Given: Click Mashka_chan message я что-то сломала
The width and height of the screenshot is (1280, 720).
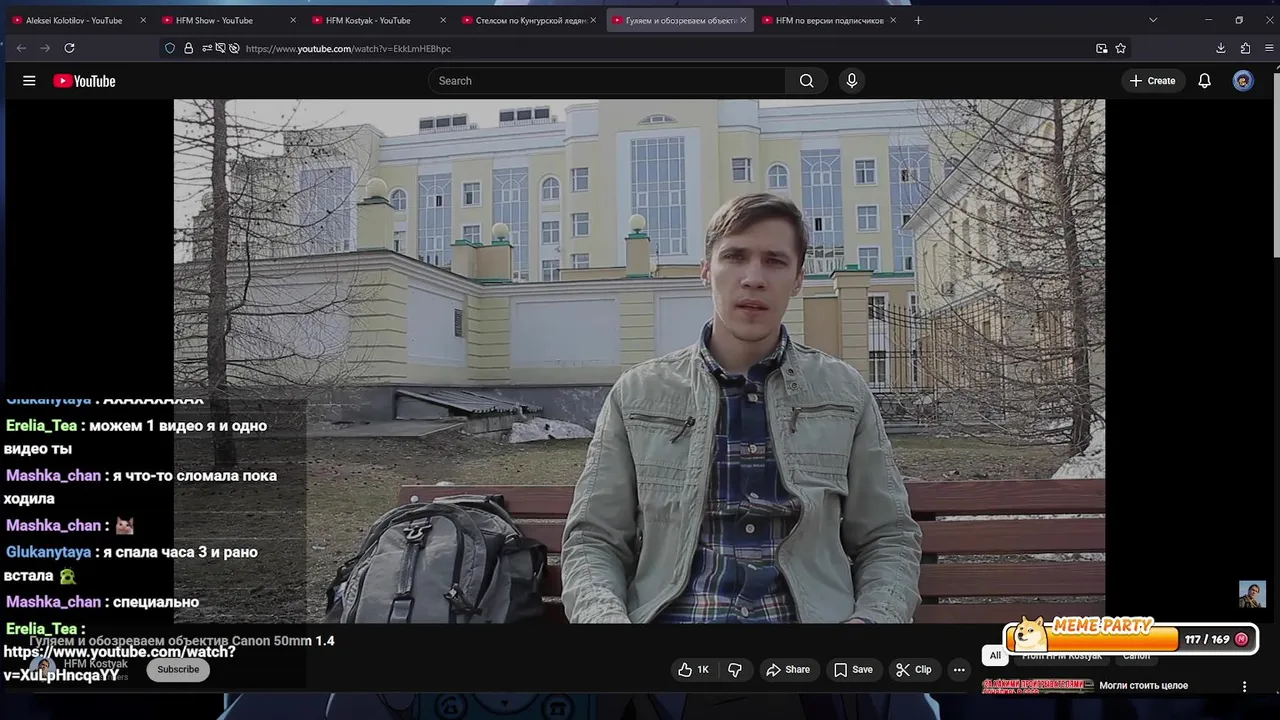Looking at the screenshot, I should click(x=141, y=487).
